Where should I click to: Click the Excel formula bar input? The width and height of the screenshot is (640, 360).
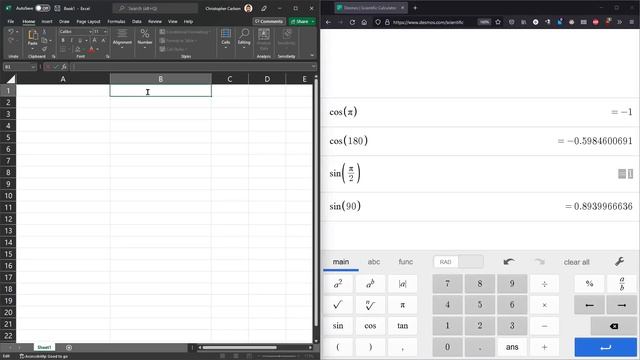pos(192,67)
